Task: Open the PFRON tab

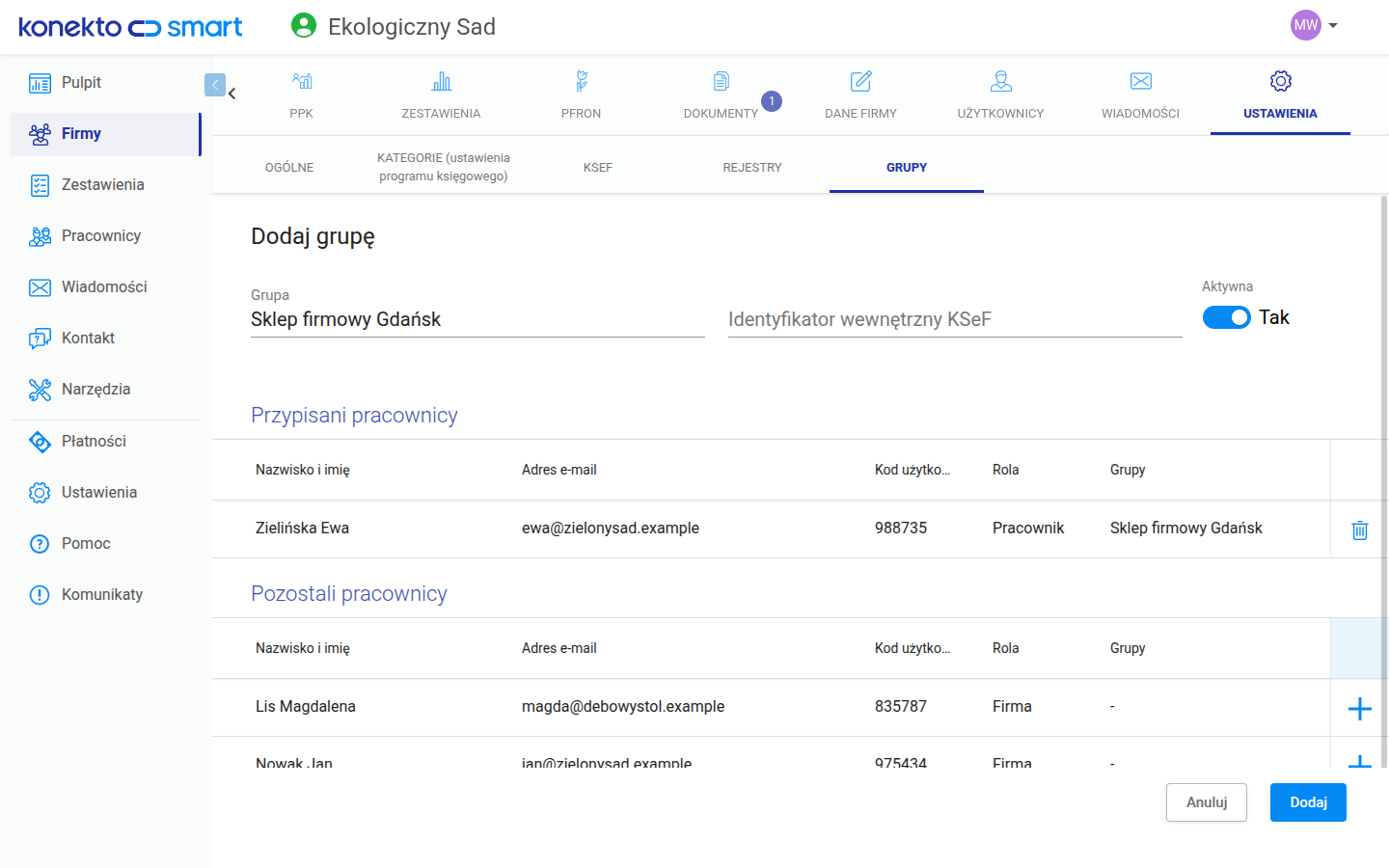Action: (581, 95)
